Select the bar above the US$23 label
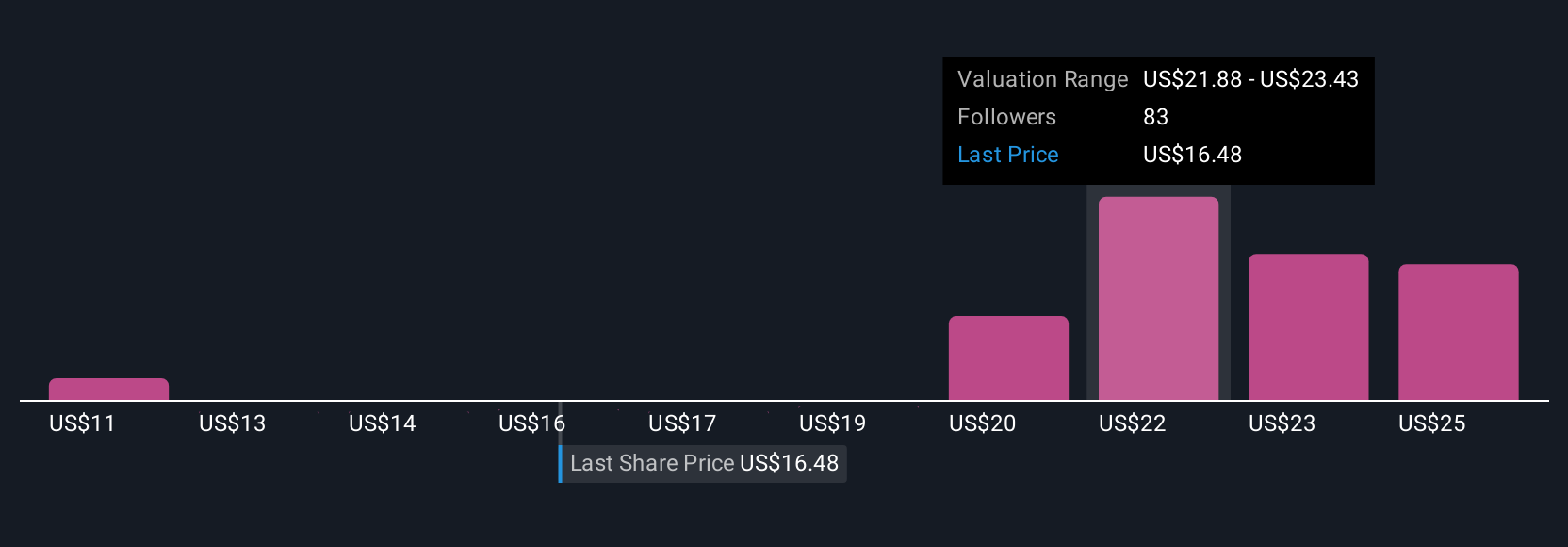The height and width of the screenshot is (547, 1568). (x=1308, y=327)
